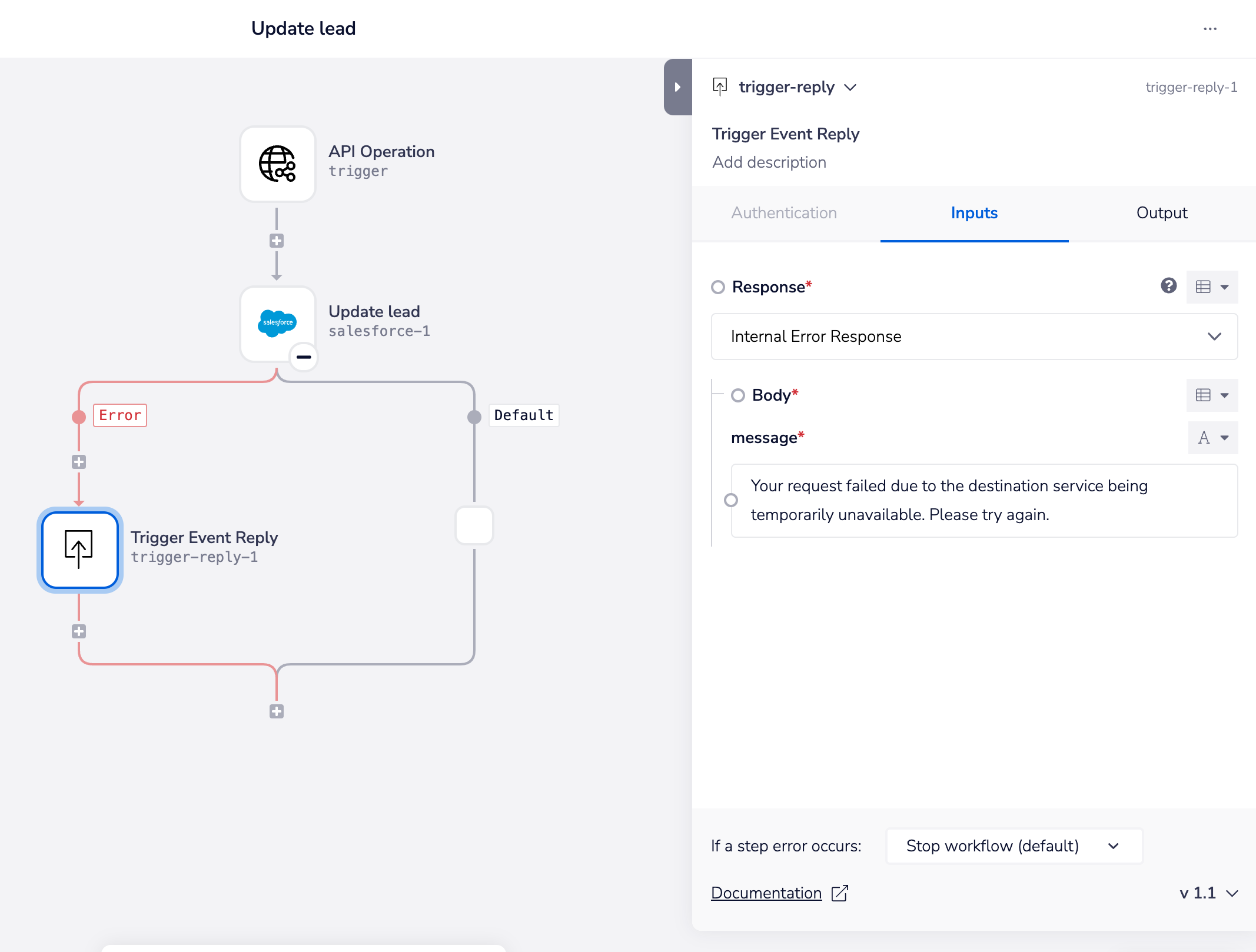
Task: Collapse the properties panel with arrow handle
Action: click(677, 87)
